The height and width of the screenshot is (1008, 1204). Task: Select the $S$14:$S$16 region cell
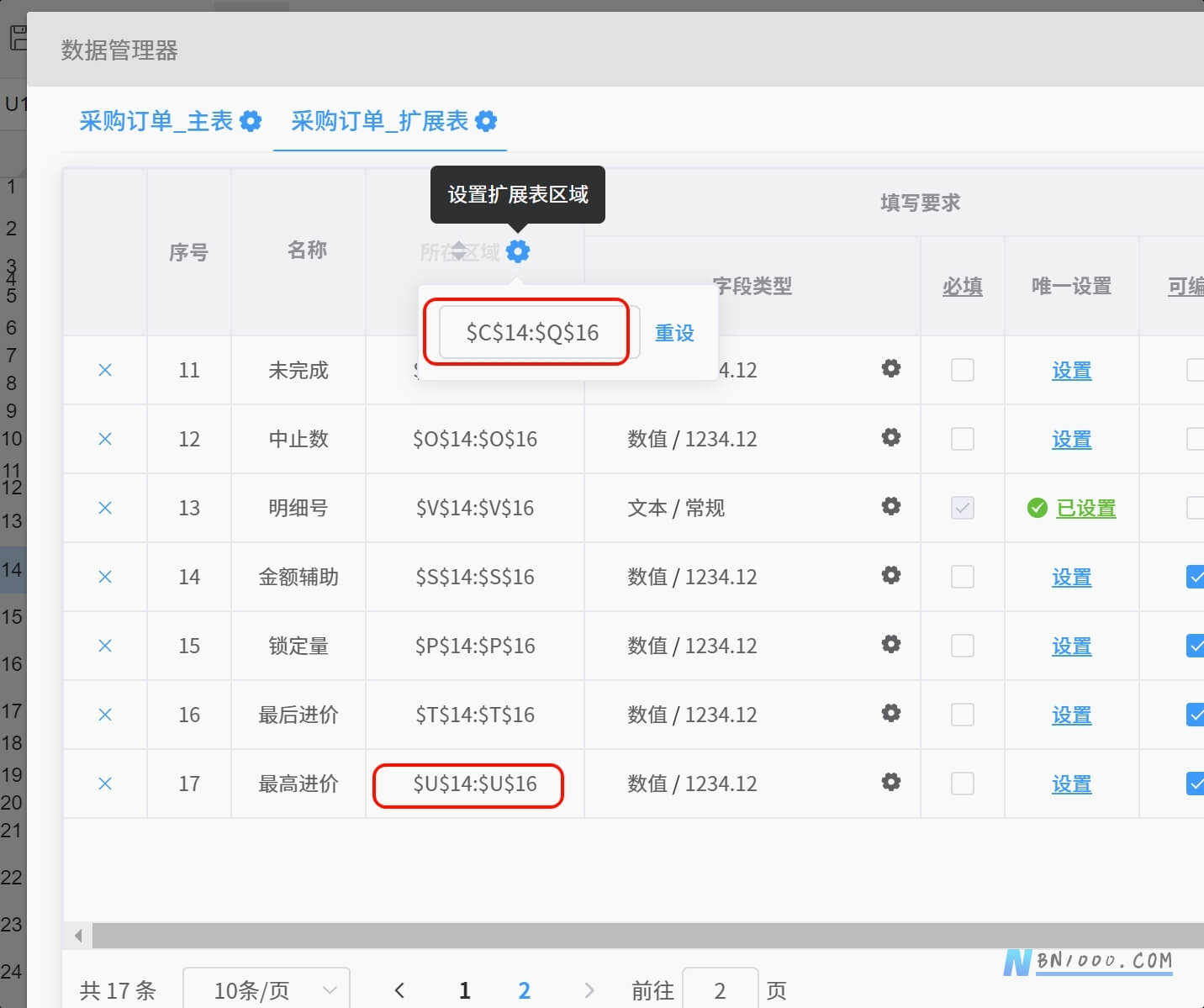(x=475, y=577)
